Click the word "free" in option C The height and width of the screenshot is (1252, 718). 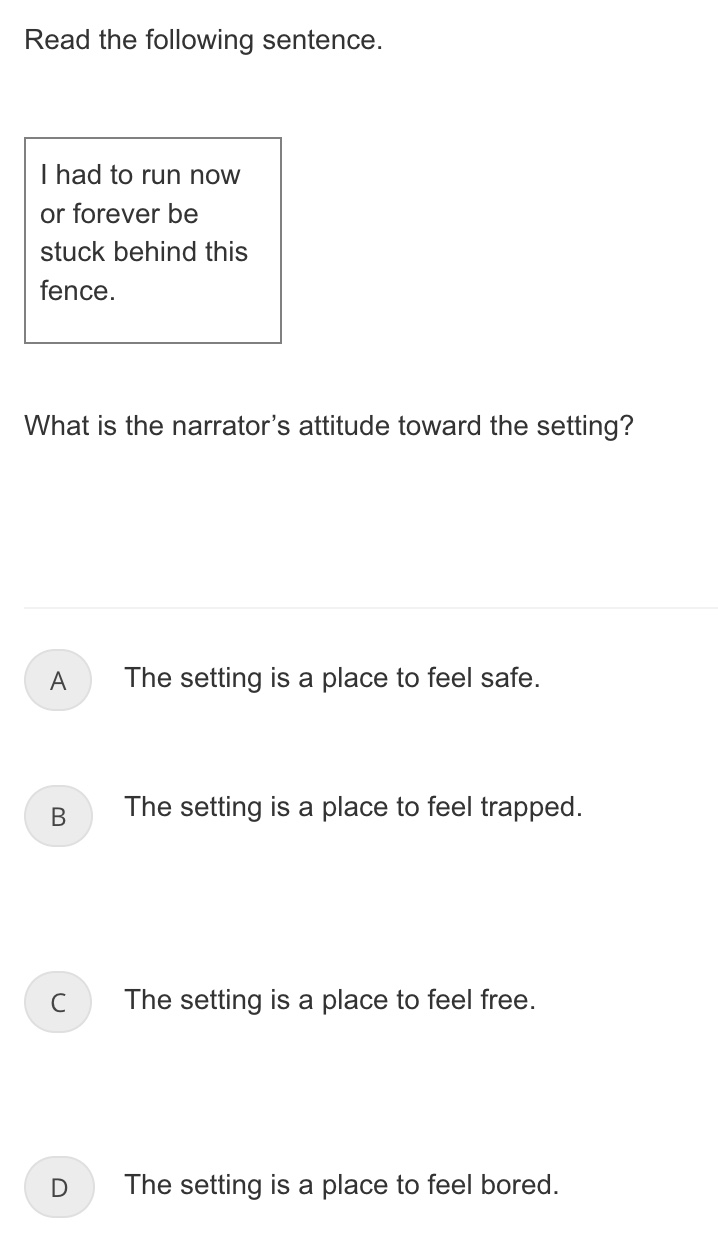(x=504, y=1000)
